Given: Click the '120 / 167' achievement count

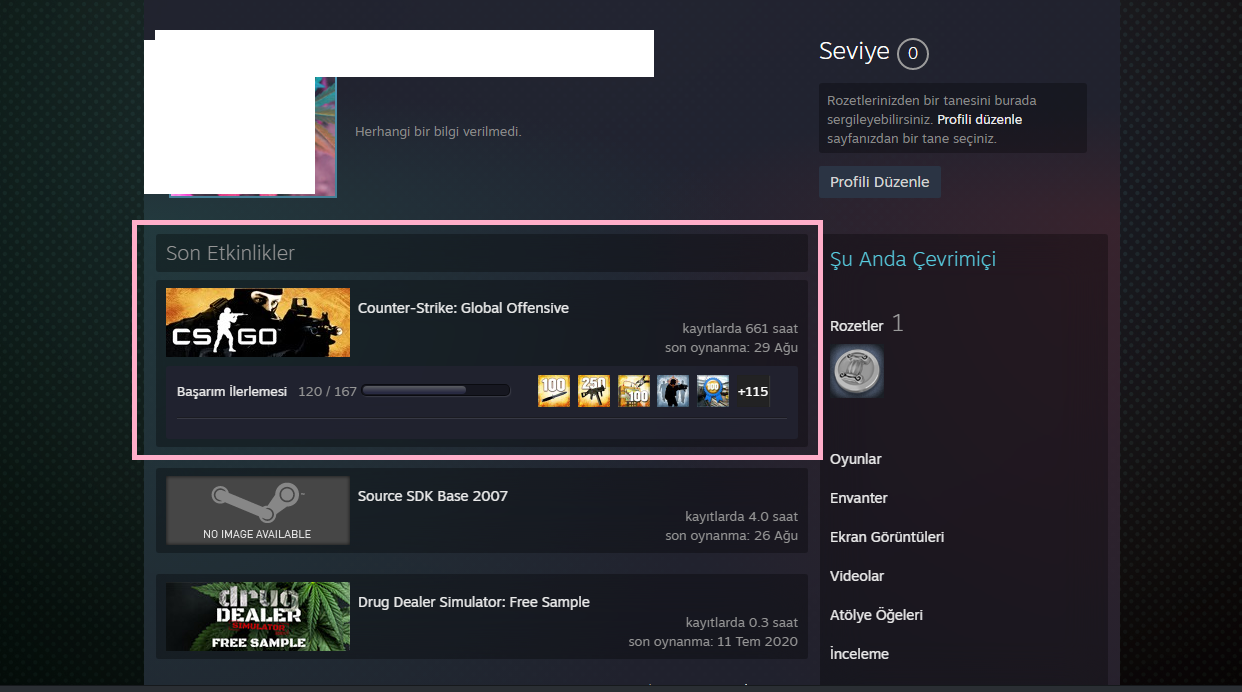Looking at the screenshot, I should point(327,391).
